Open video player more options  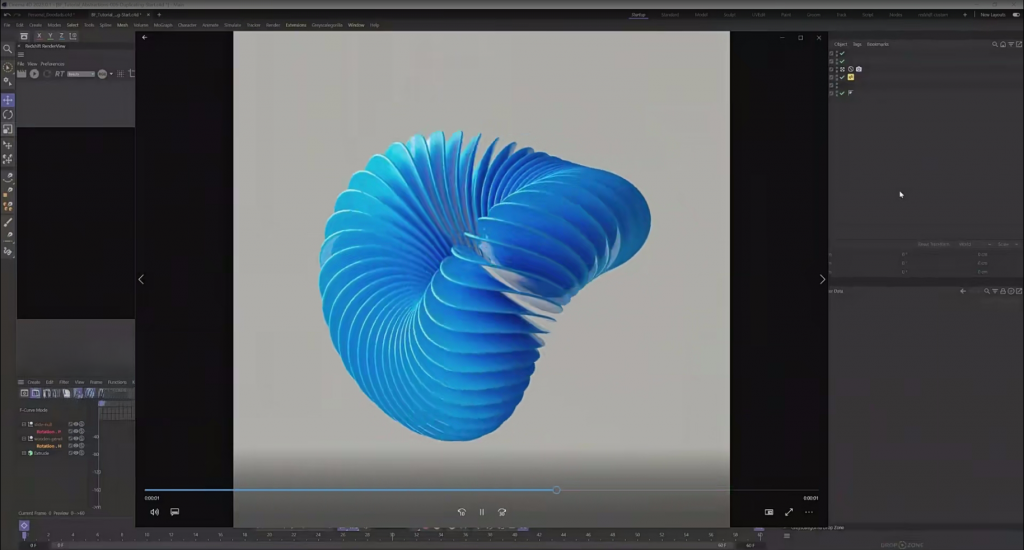click(809, 512)
